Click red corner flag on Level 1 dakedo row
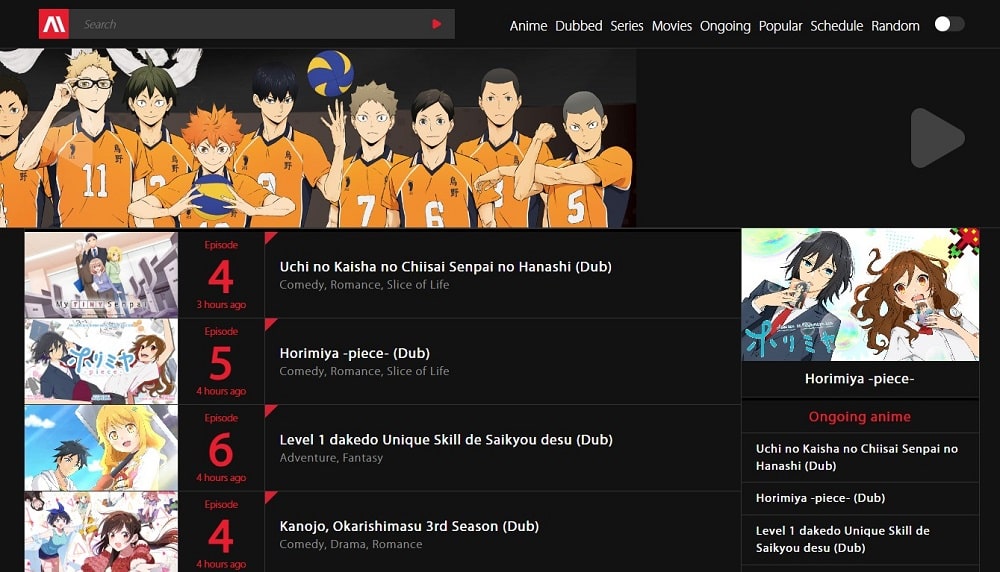Image resolution: width=1000 pixels, height=572 pixels. (x=269, y=410)
